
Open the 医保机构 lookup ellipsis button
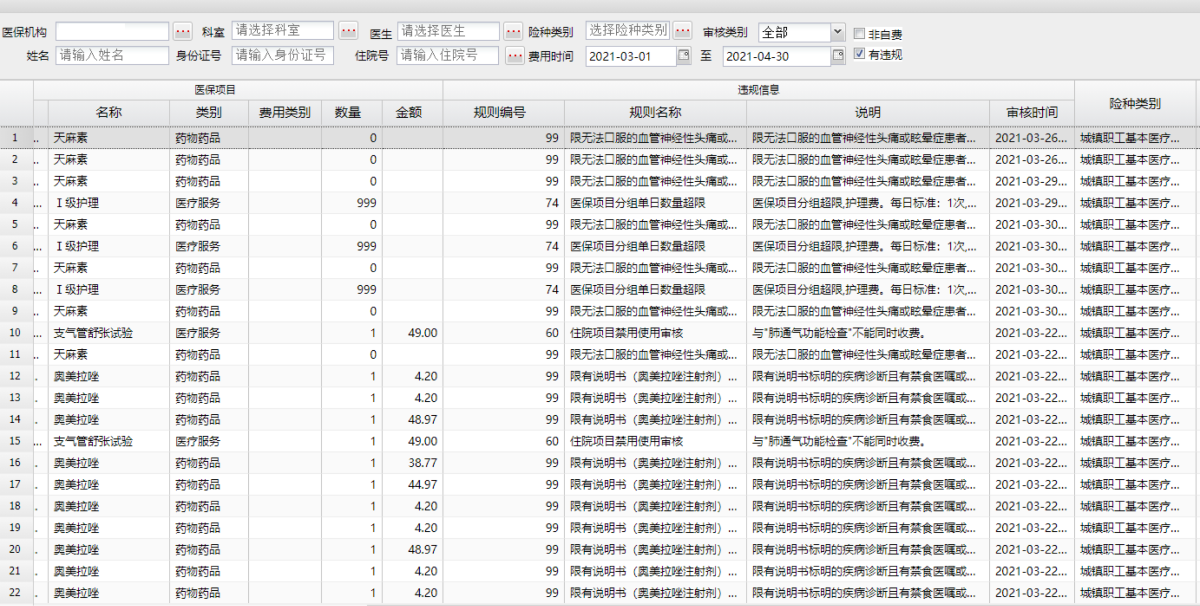click(x=182, y=32)
